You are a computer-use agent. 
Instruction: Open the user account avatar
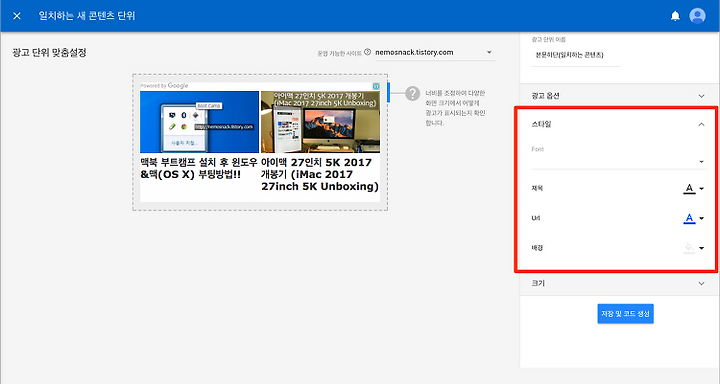[x=697, y=16]
